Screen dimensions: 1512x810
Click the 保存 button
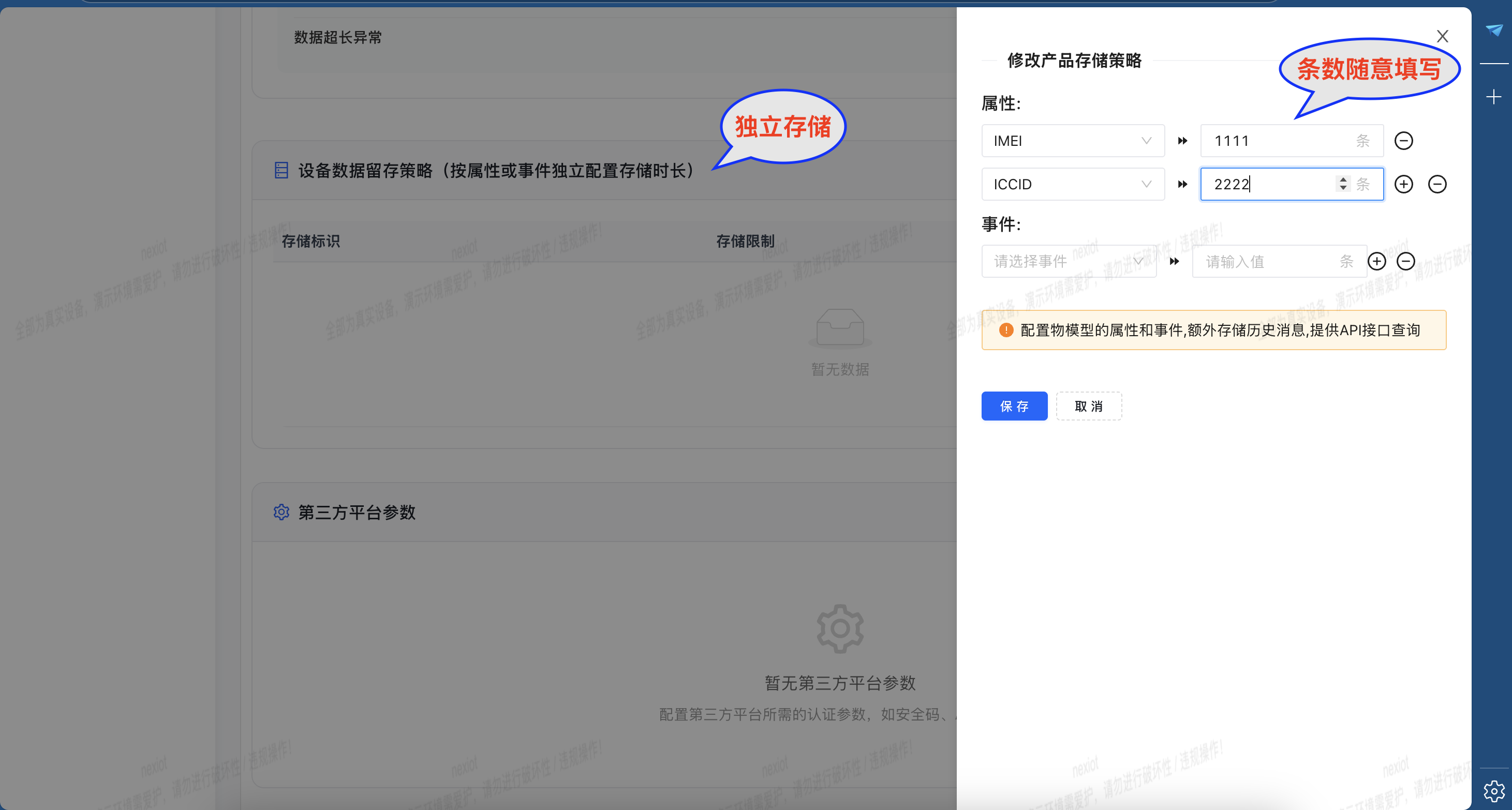click(1014, 406)
